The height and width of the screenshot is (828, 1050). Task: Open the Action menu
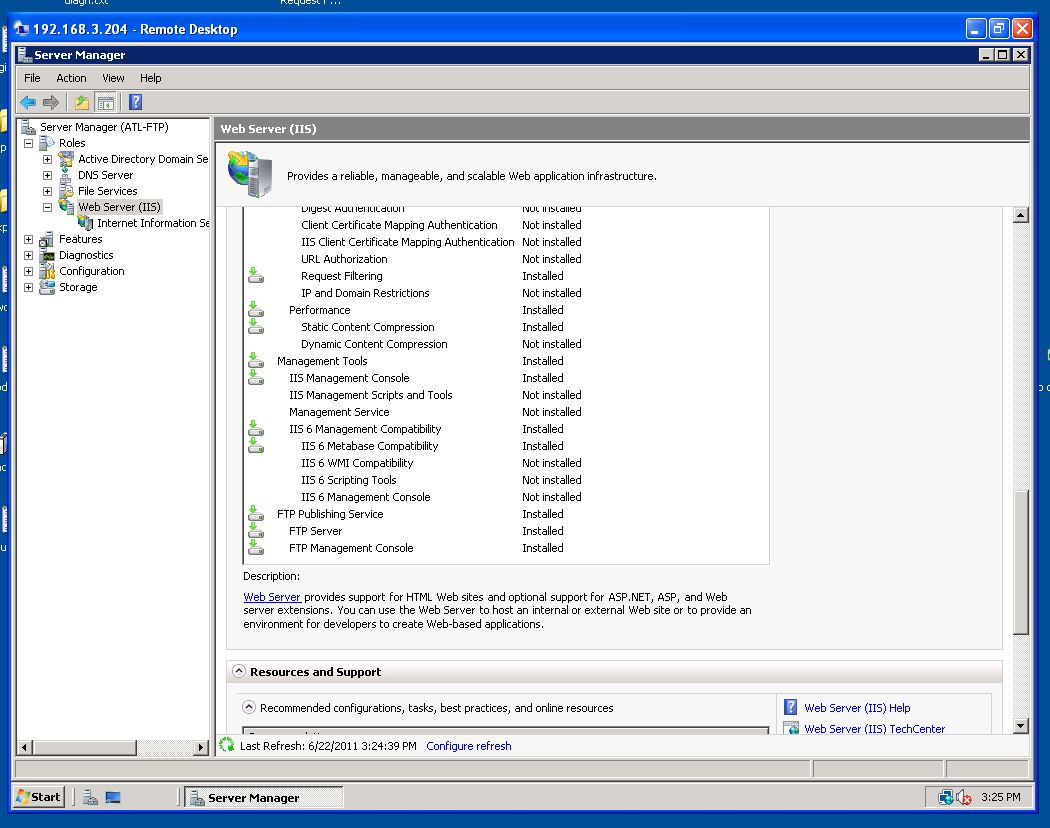71,78
